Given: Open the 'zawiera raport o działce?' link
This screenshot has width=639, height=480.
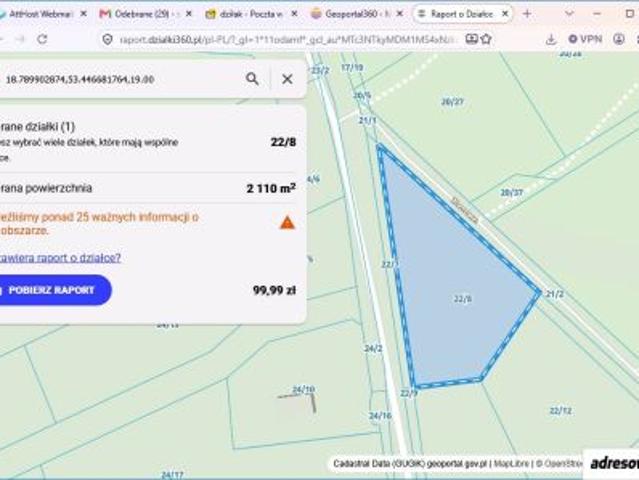Looking at the screenshot, I should coord(60,258).
